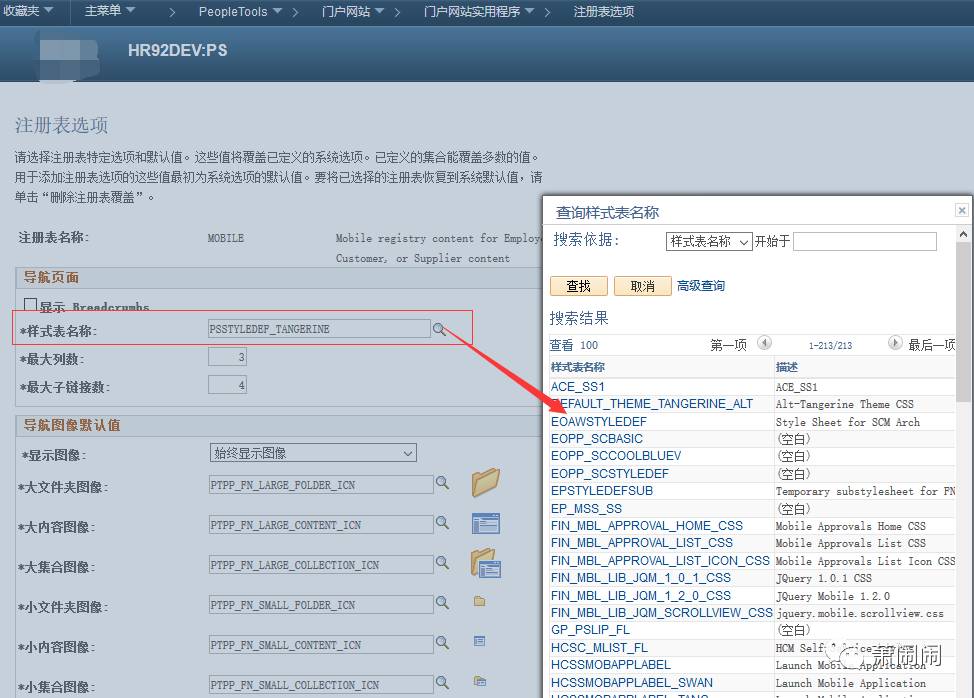
Task: Select EOPP_SCBASIC result
Action: point(597,438)
